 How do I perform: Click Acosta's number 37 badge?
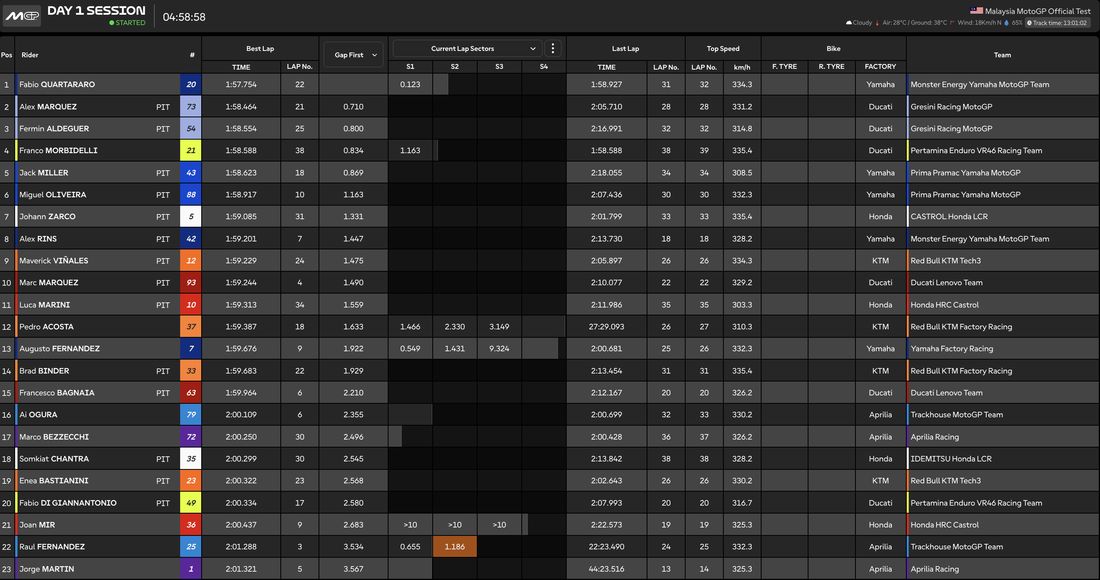coord(191,326)
